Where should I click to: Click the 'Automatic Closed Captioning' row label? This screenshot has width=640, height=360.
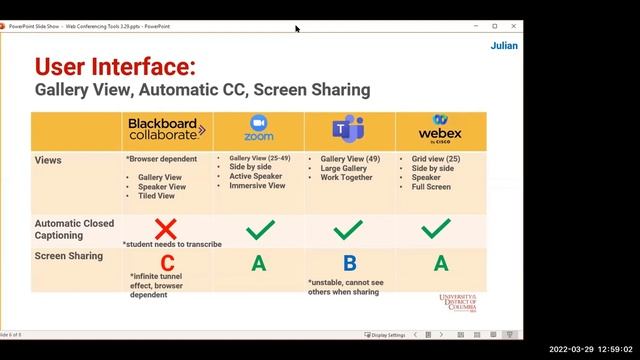[x=74, y=229]
